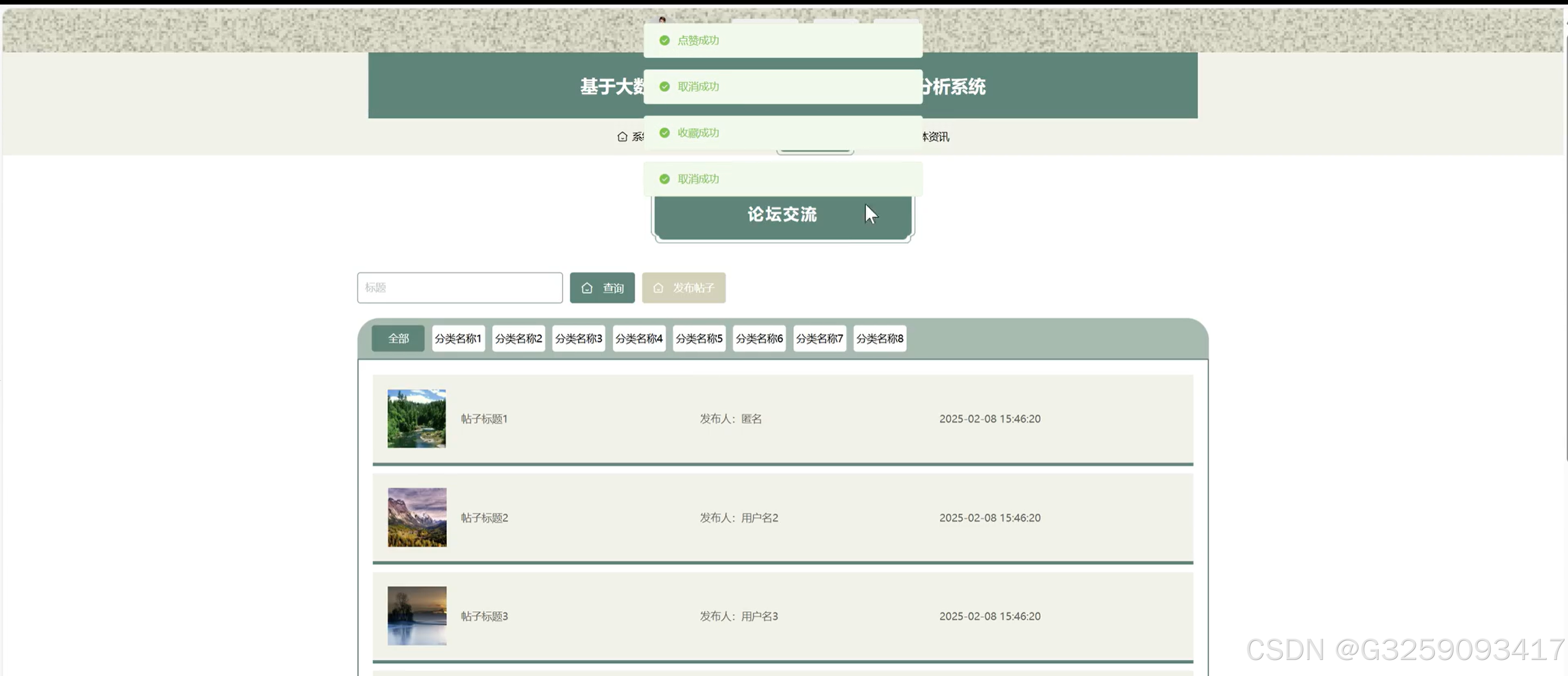This screenshot has width=1568, height=676.
Task: Click the green check icon beside 点赞成功
Action: [665, 40]
